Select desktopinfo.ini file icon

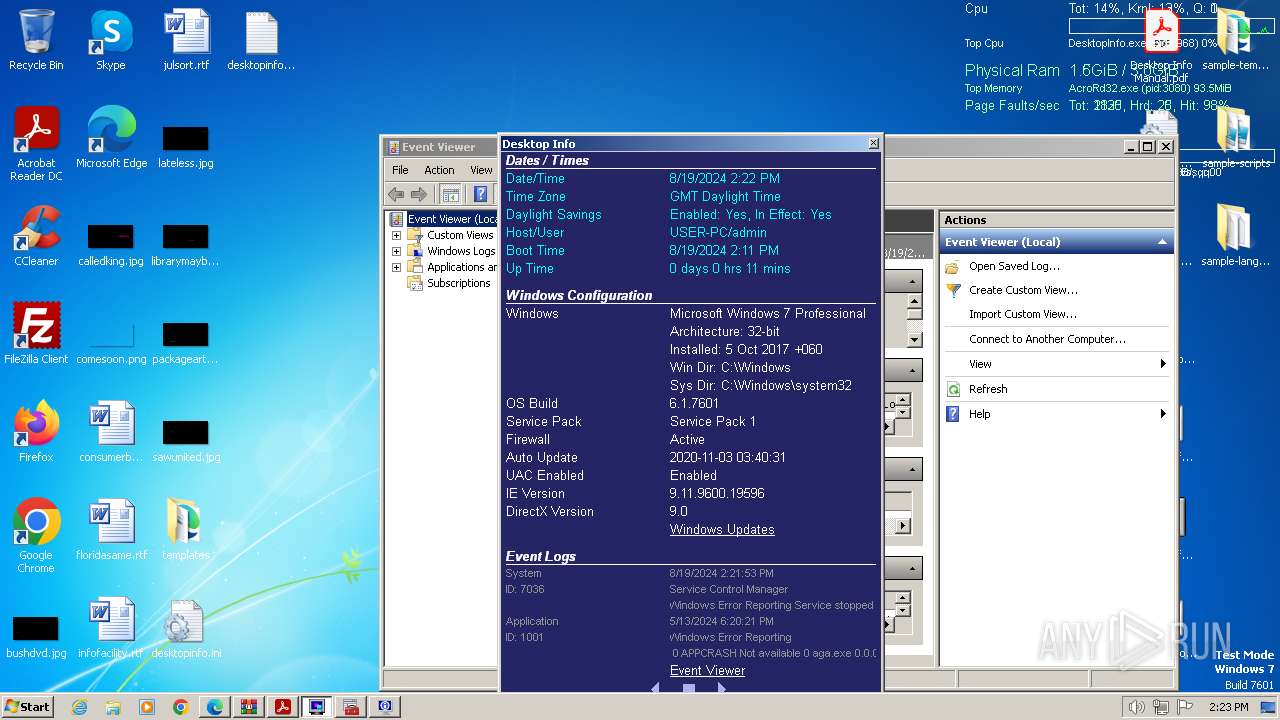[186, 628]
